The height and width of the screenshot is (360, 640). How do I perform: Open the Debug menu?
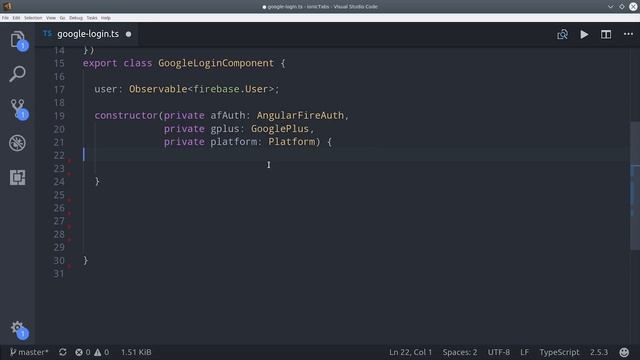[76, 18]
